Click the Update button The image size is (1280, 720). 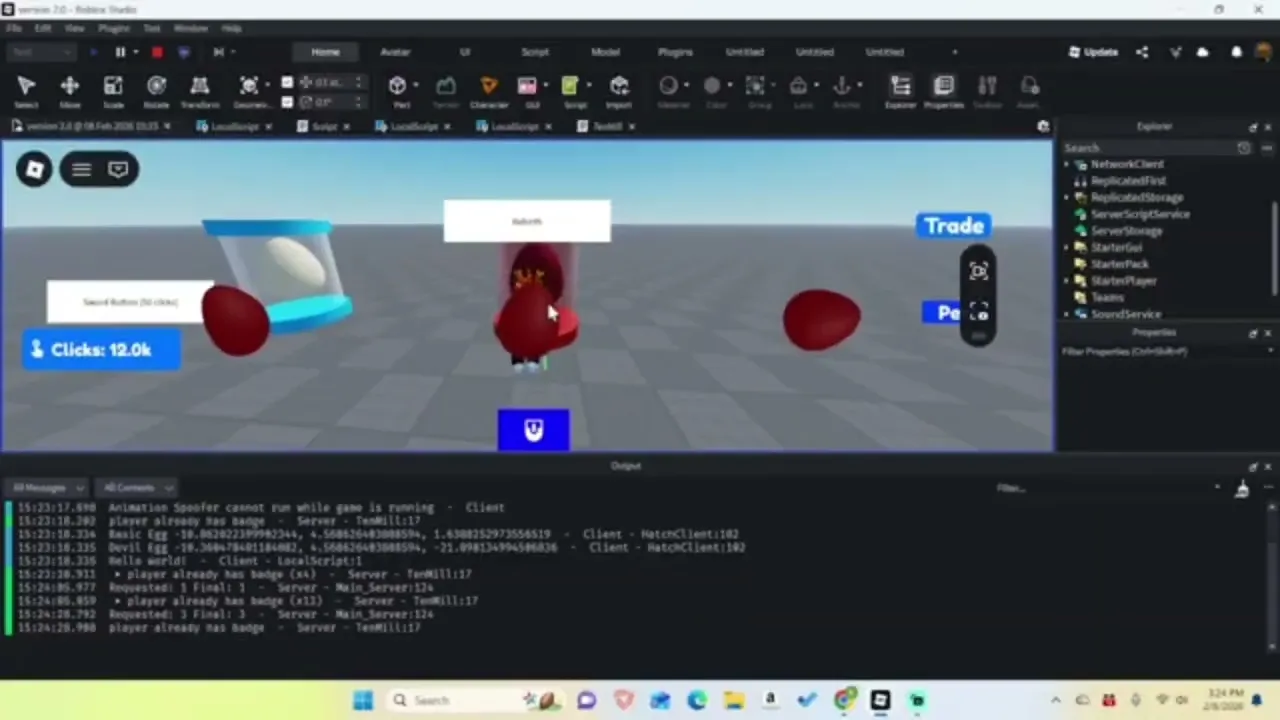pyautogui.click(x=1093, y=52)
